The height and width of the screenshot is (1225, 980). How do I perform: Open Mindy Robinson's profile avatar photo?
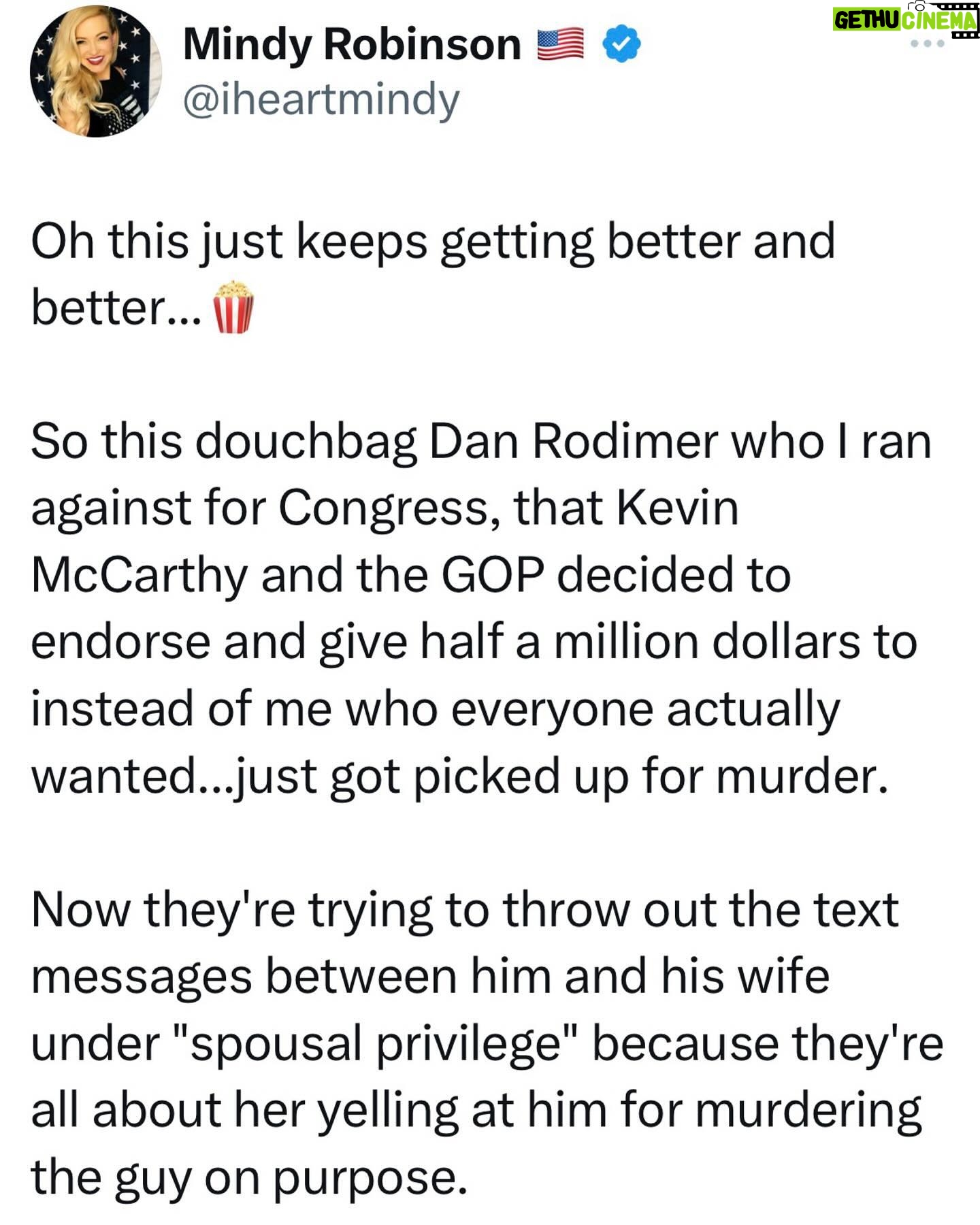click(x=96, y=71)
